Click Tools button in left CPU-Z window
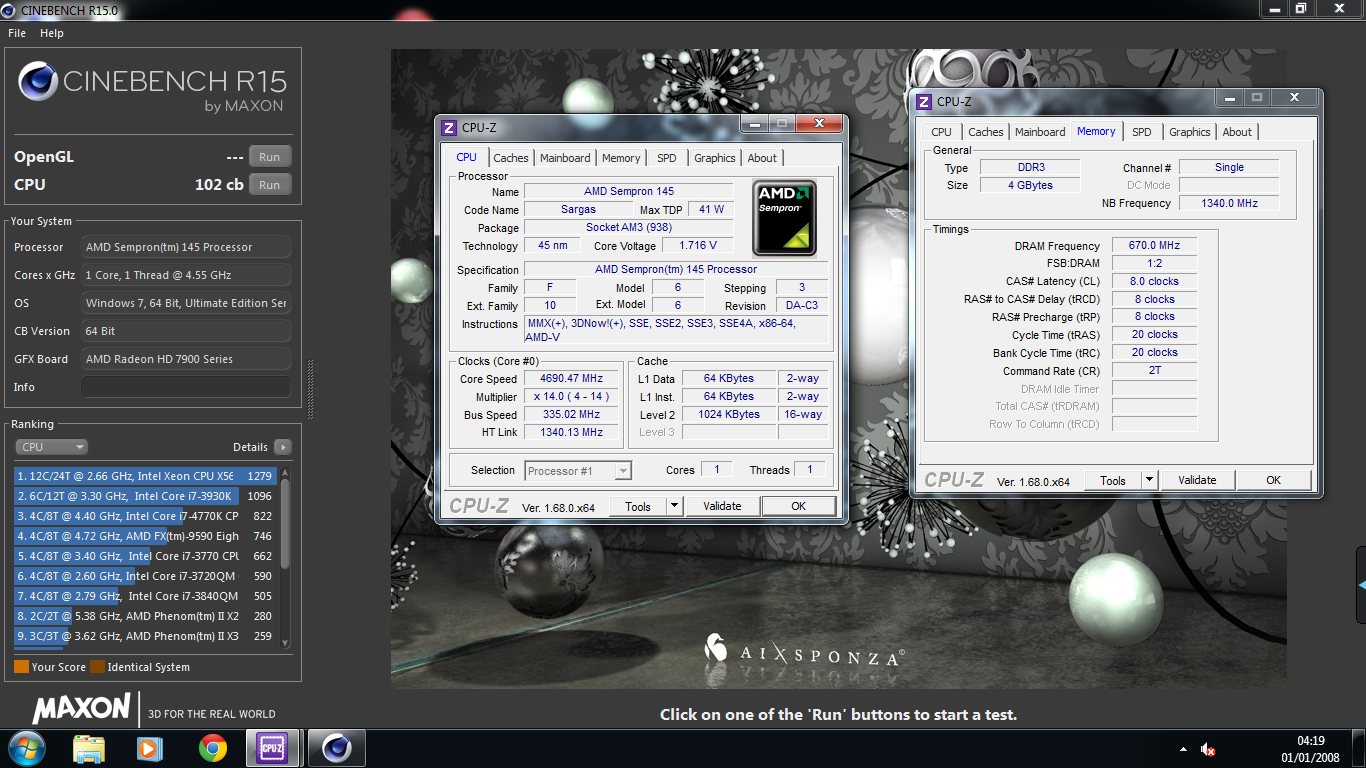Viewport: 1366px width, 768px height. coord(638,506)
